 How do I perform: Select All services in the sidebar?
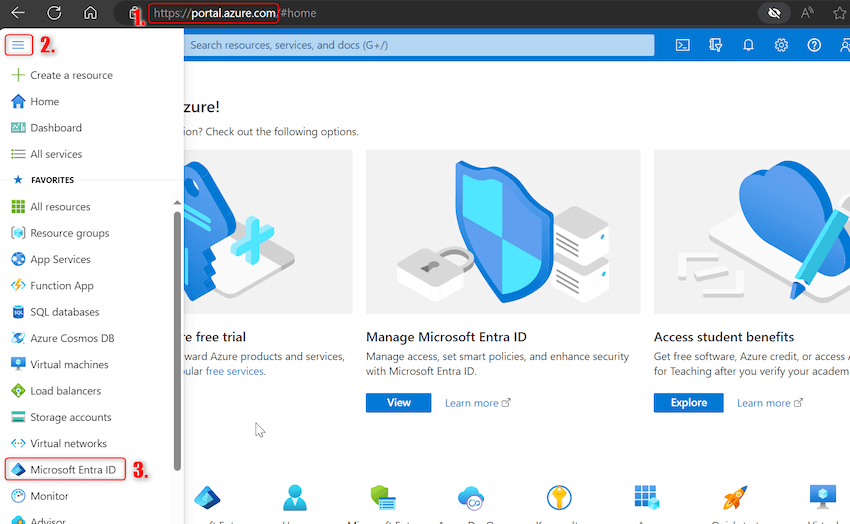(56, 154)
